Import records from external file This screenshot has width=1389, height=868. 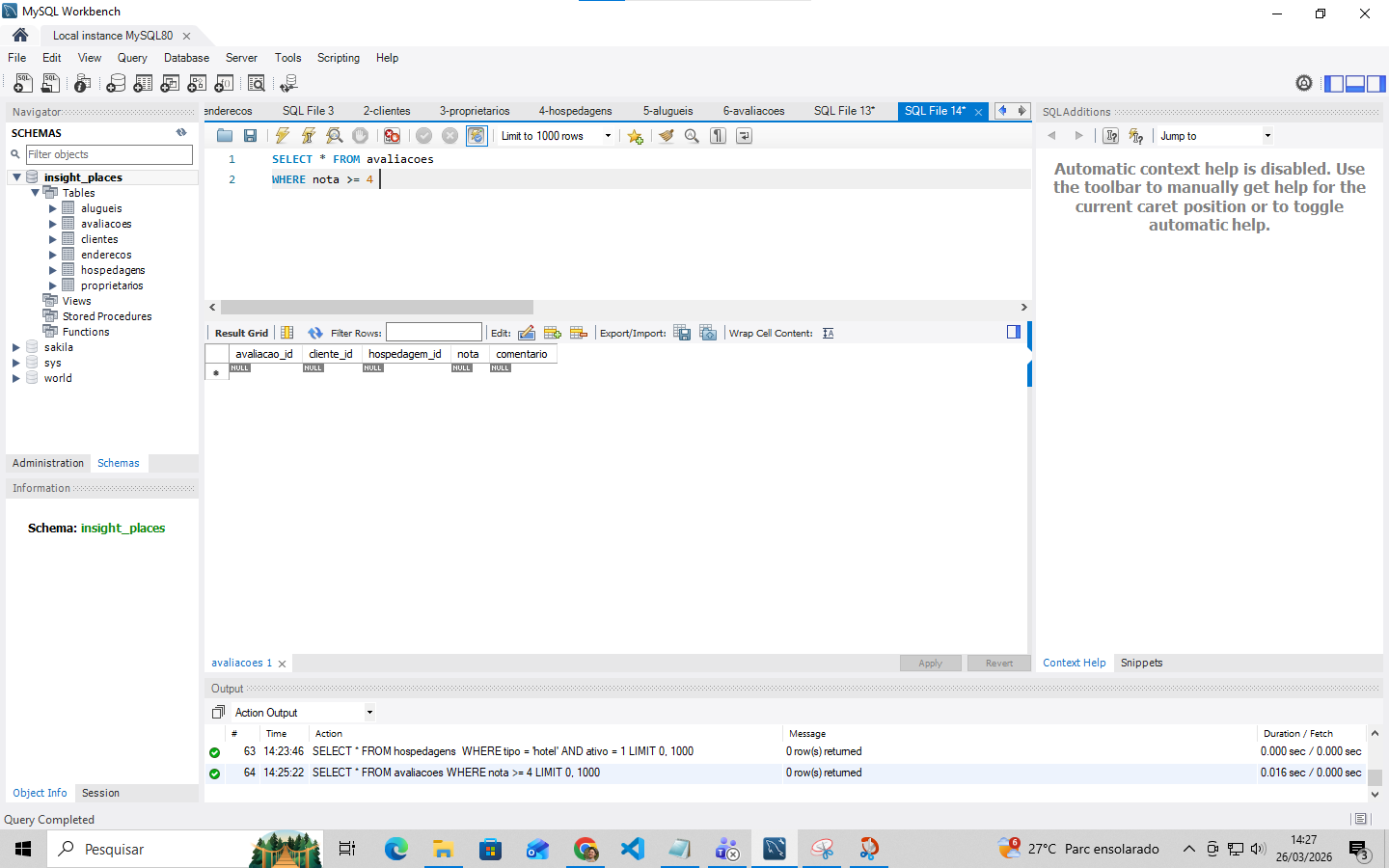point(708,333)
